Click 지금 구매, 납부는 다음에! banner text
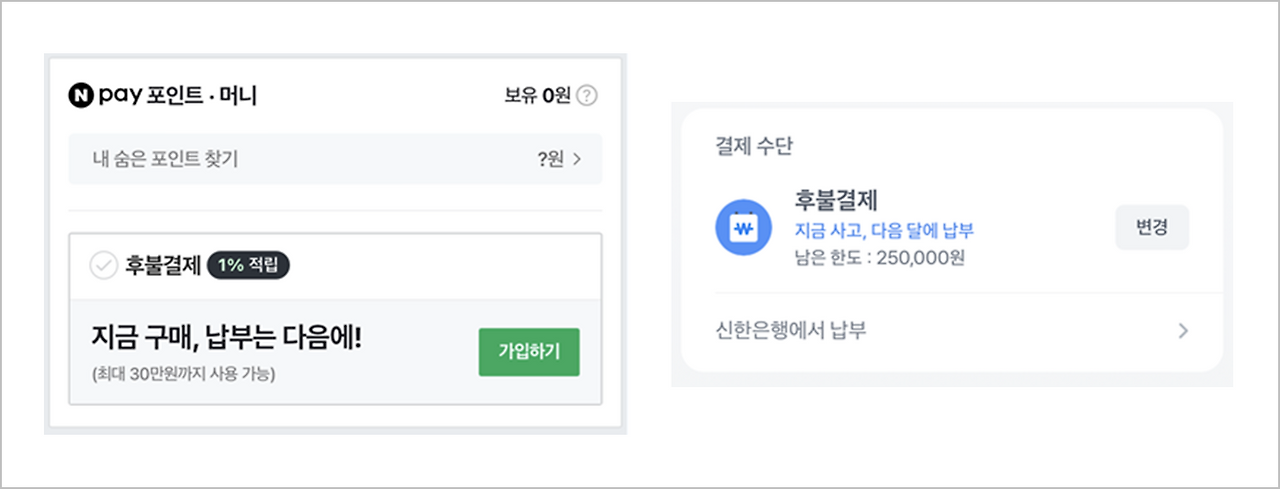This screenshot has height=489, width=1280. (x=225, y=341)
